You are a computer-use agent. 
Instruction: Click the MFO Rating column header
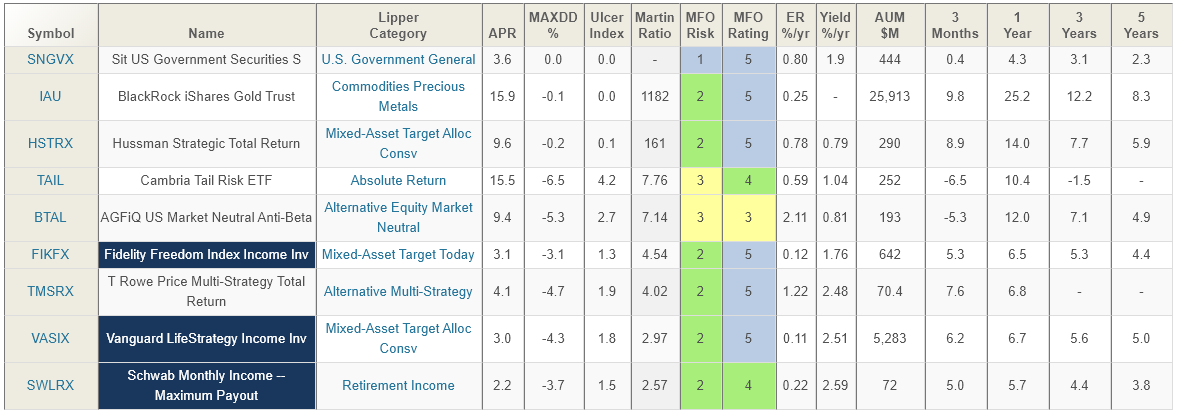tap(748, 26)
